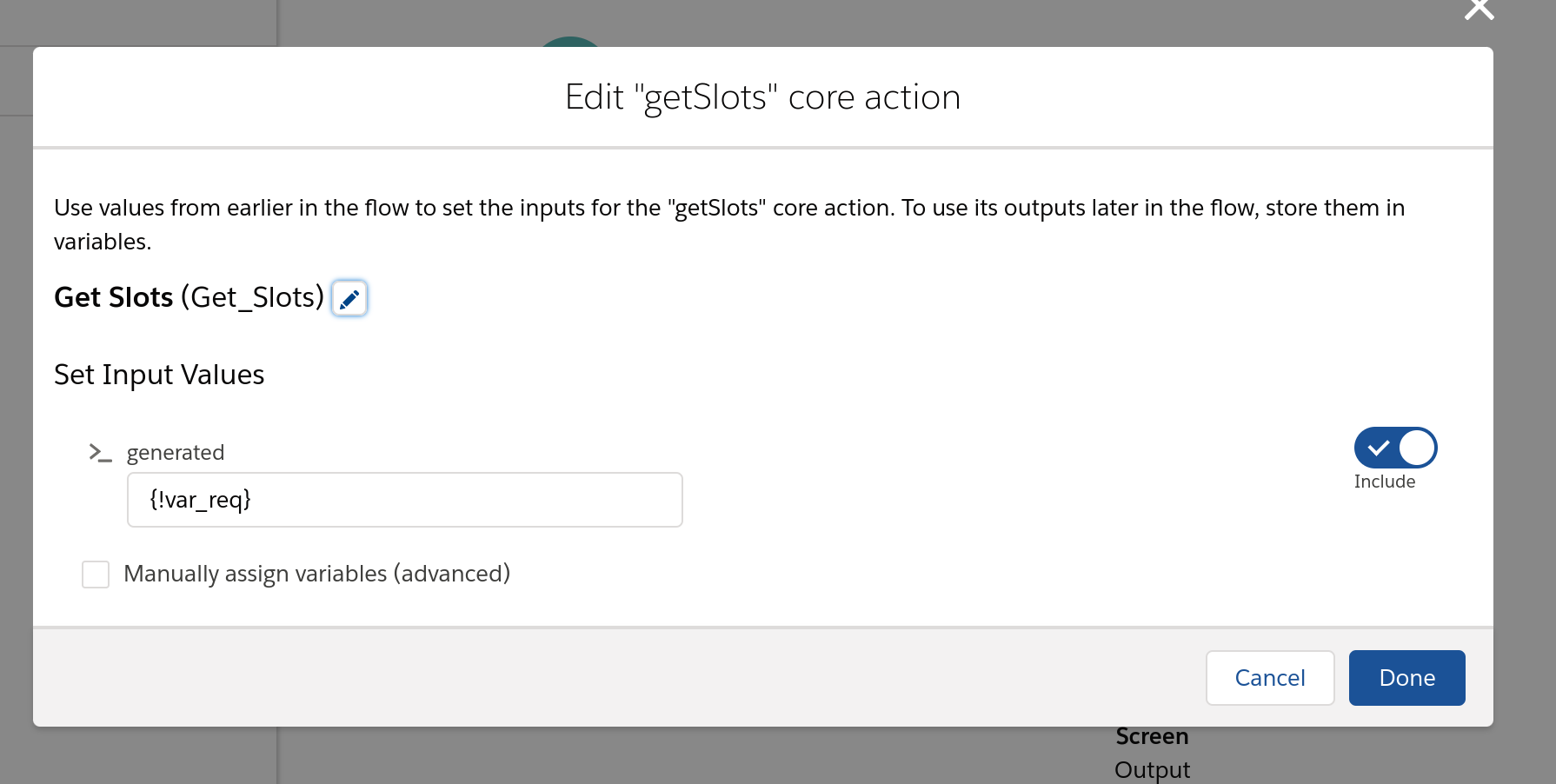Click the pencil edit icon beside Get Slots
Viewport: 1556px width, 784px height.
(x=349, y=298)
